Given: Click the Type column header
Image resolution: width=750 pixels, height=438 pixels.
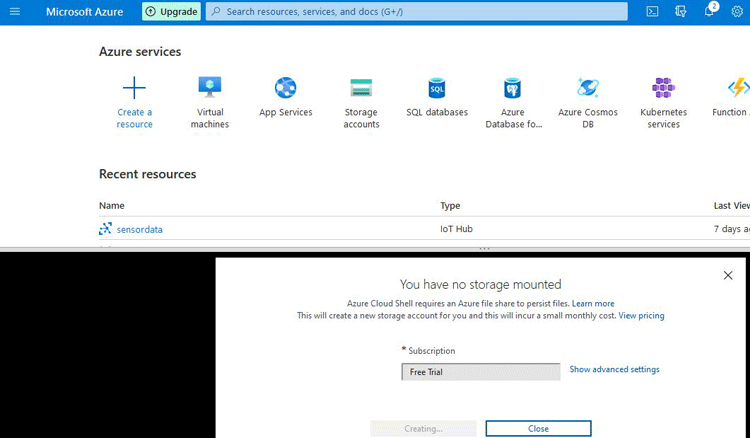Looking at the screenshot, I should coord(450,206).
